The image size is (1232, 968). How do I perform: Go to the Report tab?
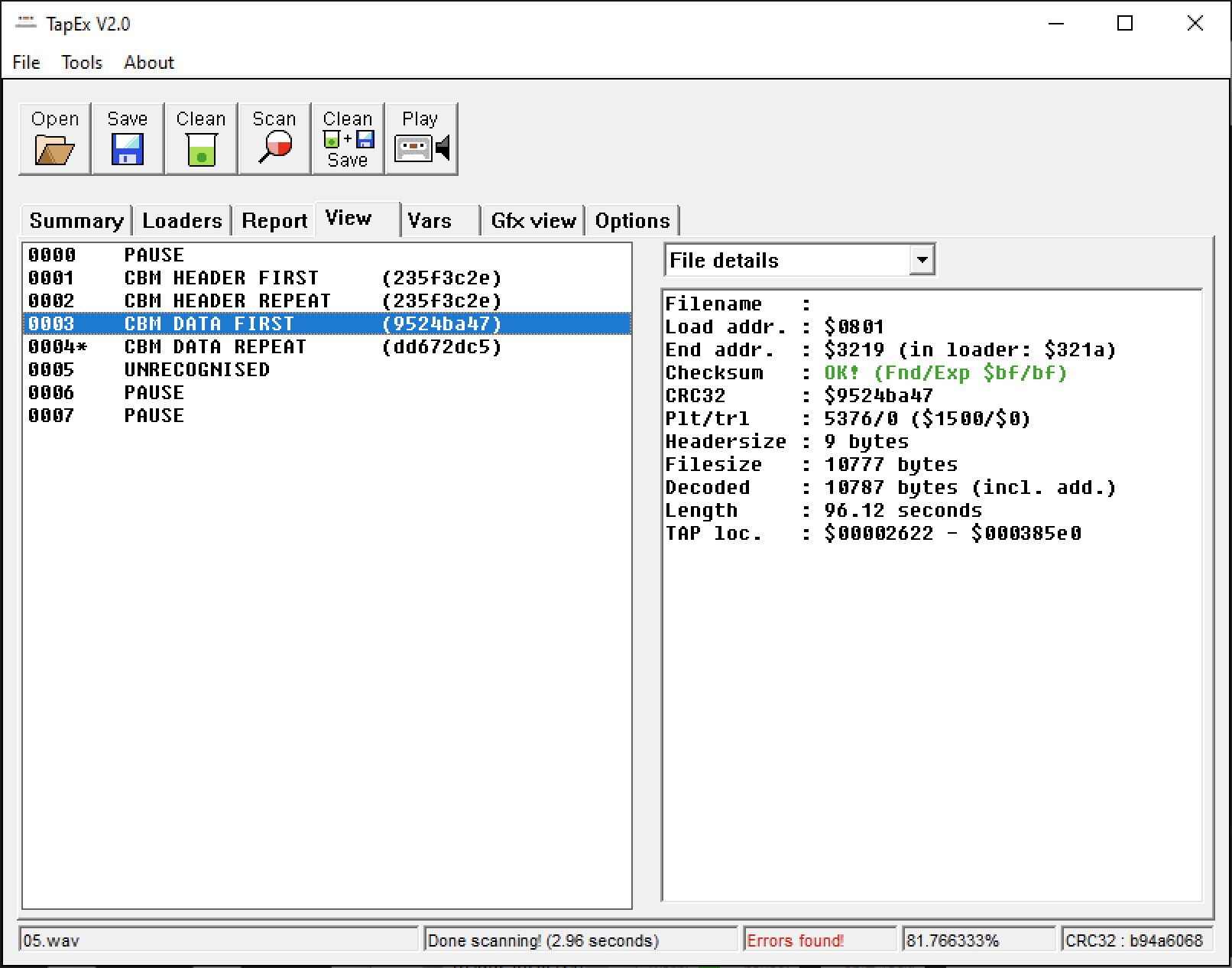[x=274, y=221]
